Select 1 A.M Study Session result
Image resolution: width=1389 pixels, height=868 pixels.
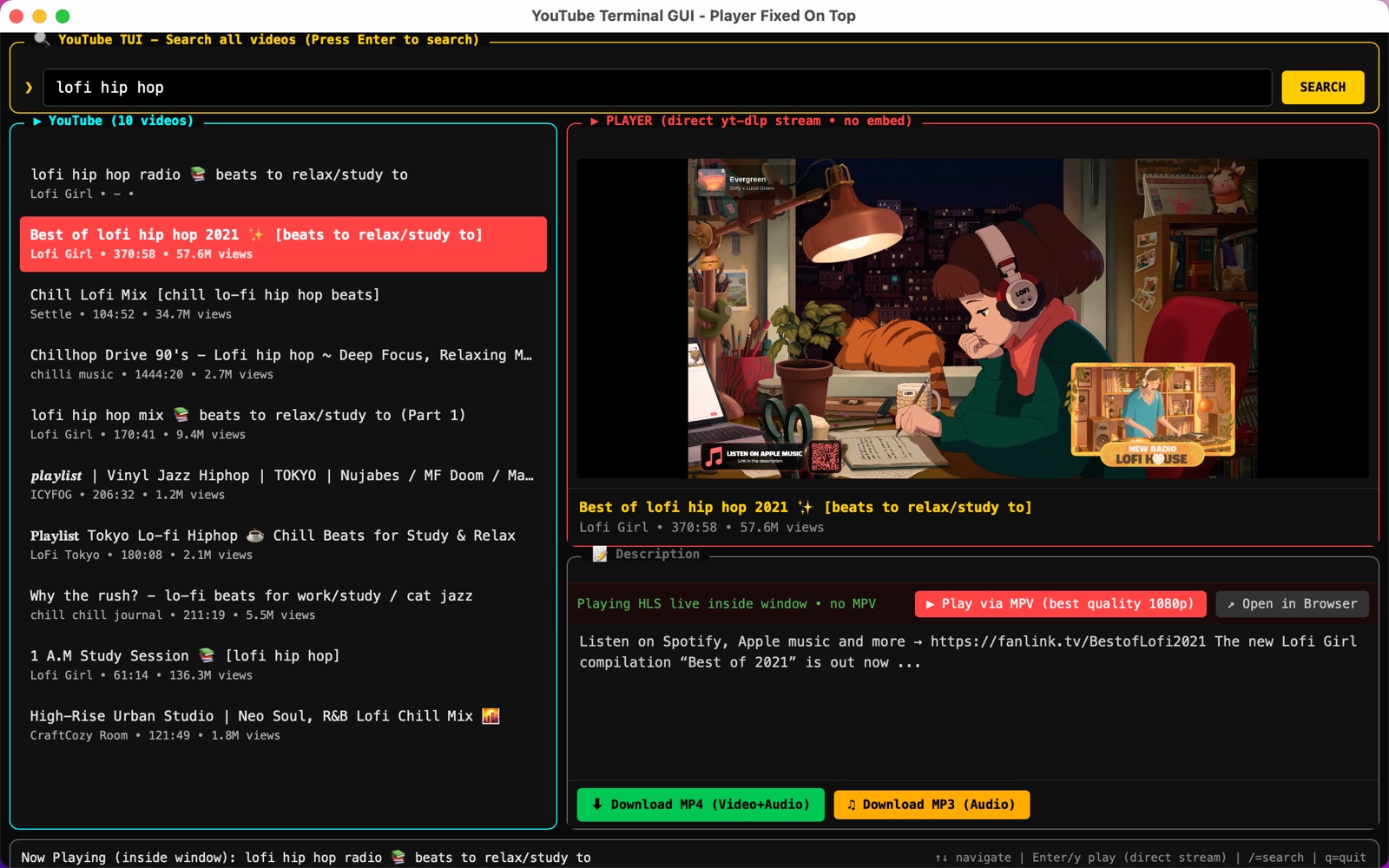283,664
